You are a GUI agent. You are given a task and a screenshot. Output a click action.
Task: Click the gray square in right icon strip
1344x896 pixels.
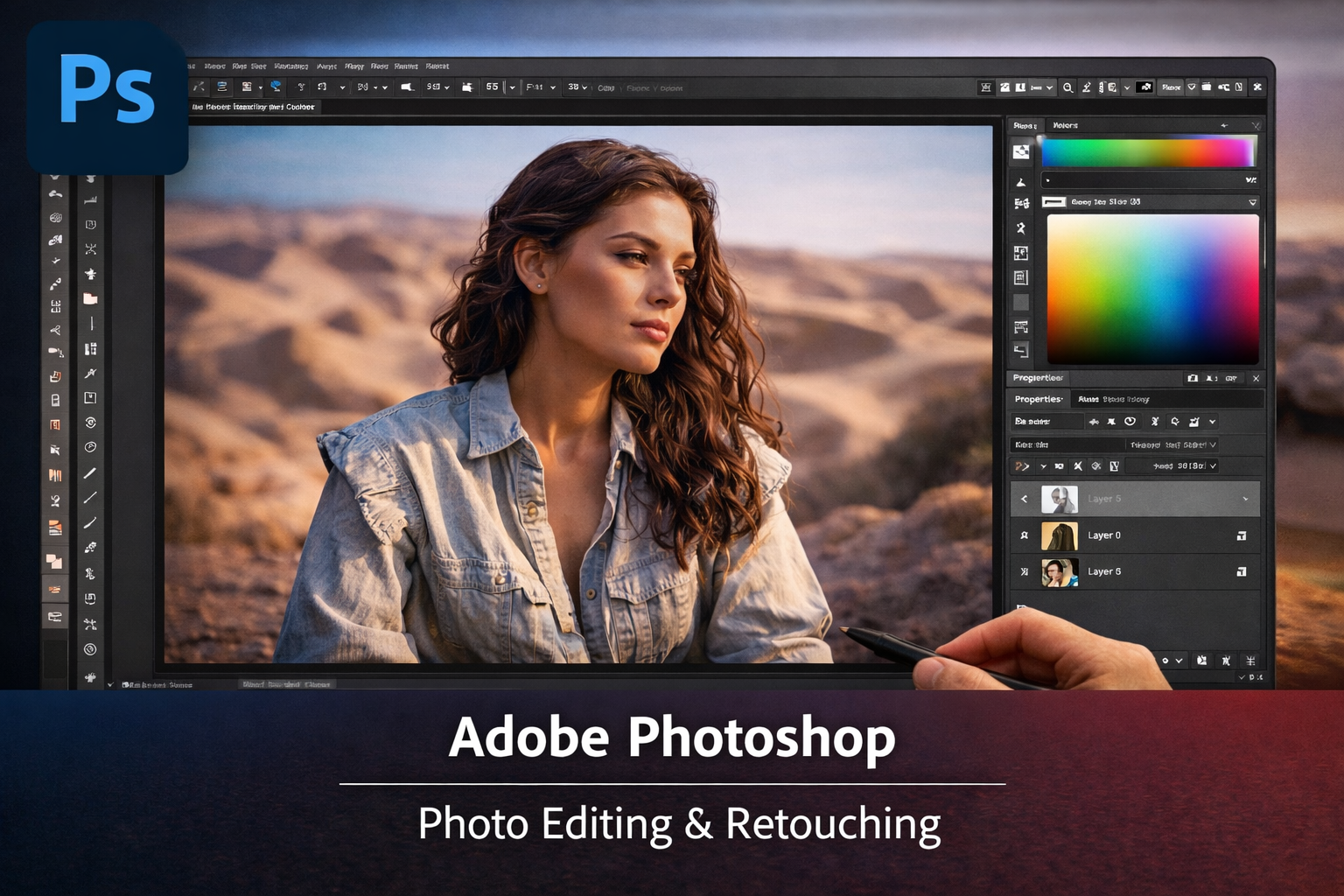(1021, 303)
